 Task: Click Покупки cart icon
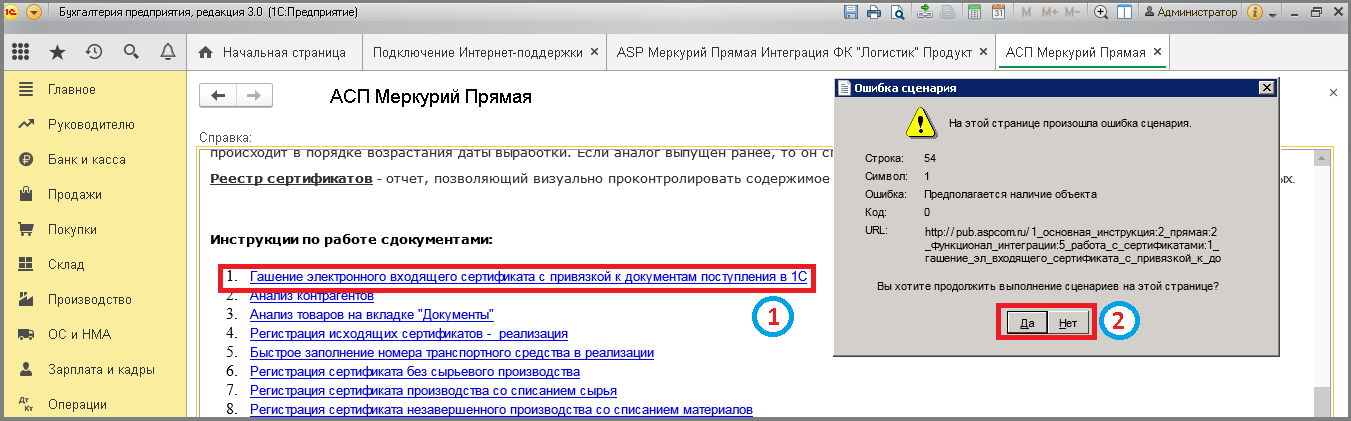point(26,229)
